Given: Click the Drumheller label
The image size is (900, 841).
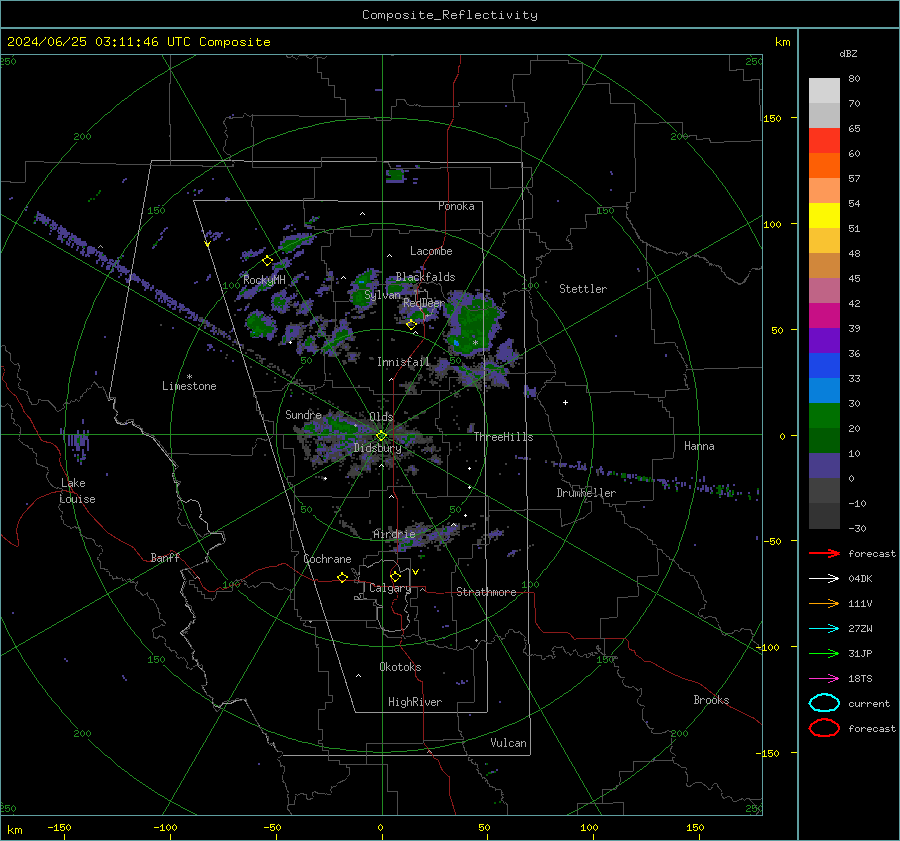Looking at the screenshot, I should pyautogui.click(x=586, y=493).
